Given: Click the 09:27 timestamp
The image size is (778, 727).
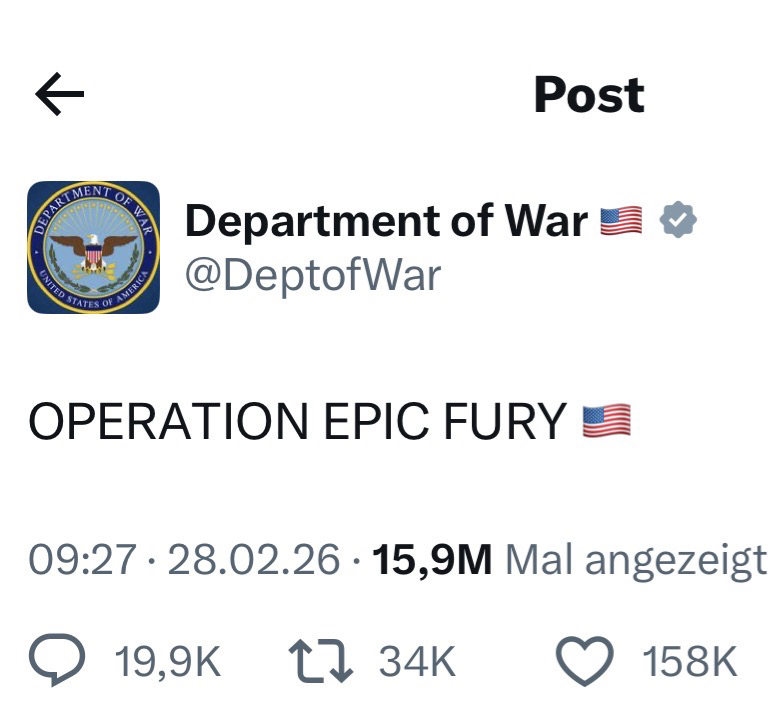Looking at the screenshot, I should (x=82, y=560).
